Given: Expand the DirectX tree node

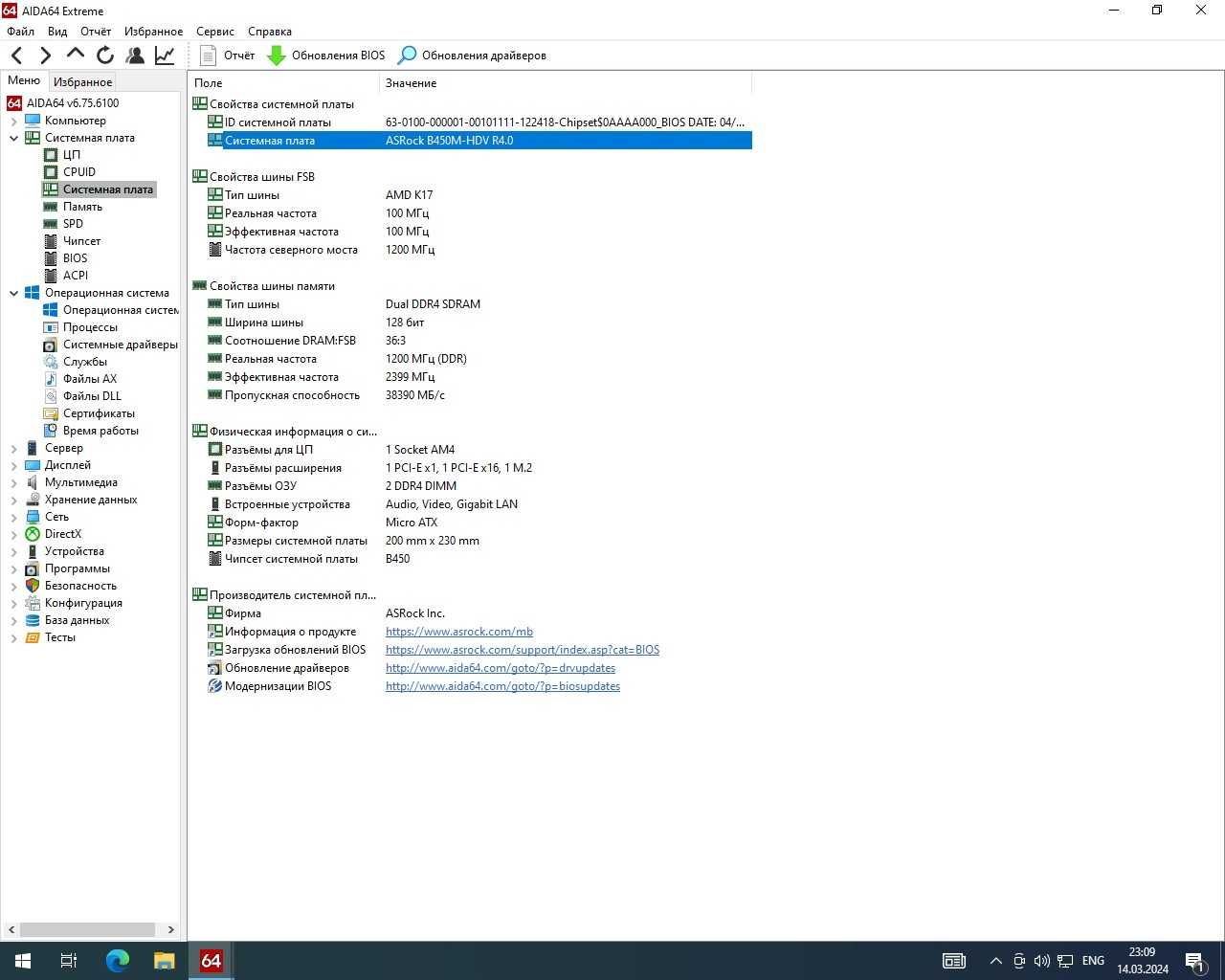Looking at the screenshot, I should coord(13,534).
